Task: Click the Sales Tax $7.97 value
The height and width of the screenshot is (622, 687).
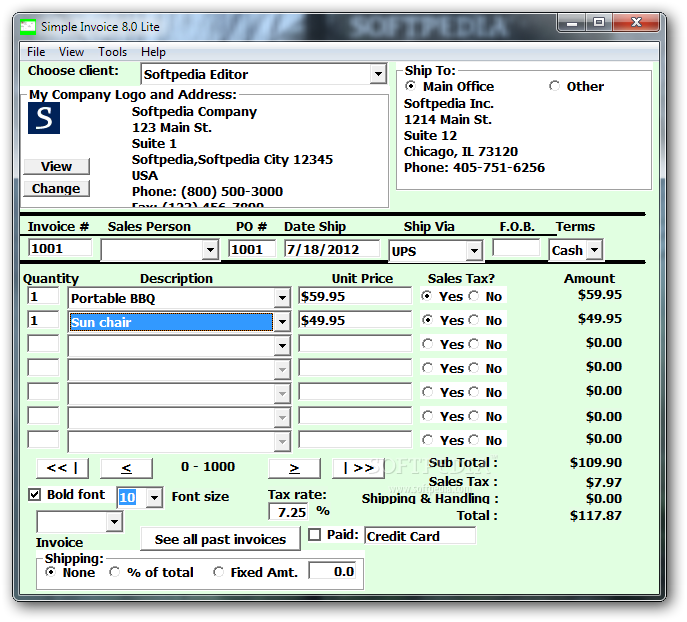Action: coord(604,482)
